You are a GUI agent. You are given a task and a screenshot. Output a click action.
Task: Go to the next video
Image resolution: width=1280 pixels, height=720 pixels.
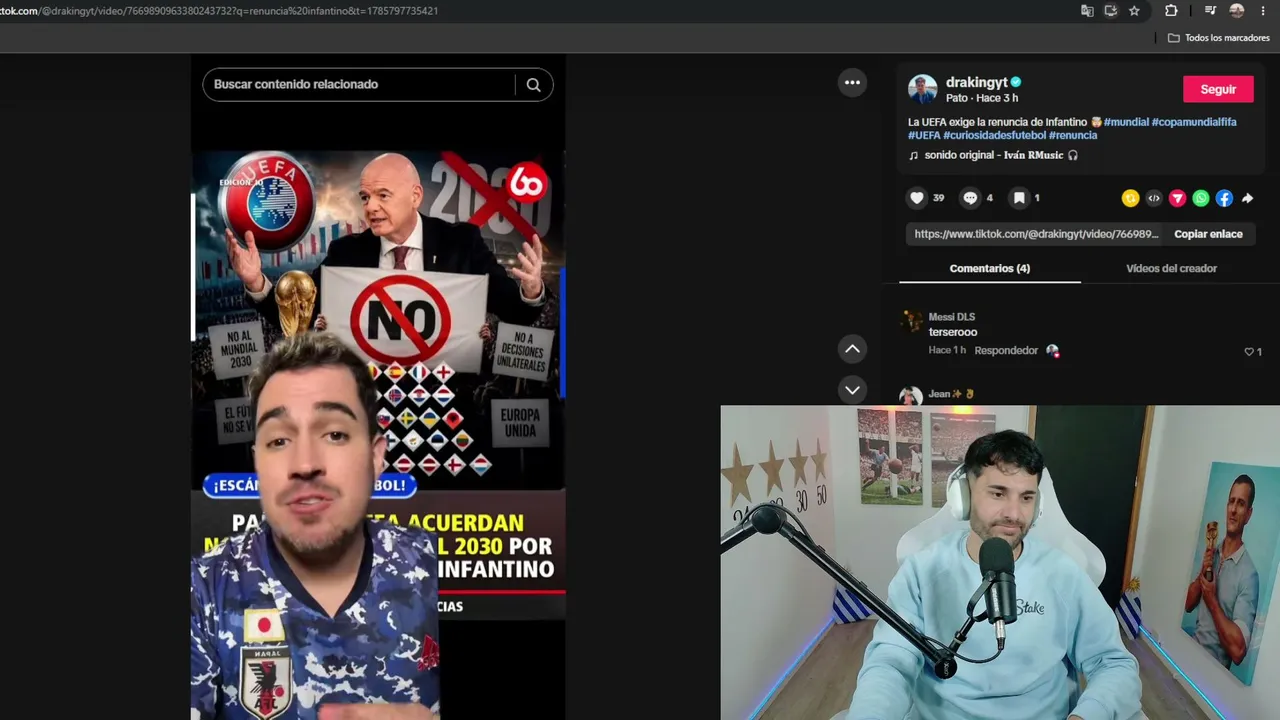point(852,390)
